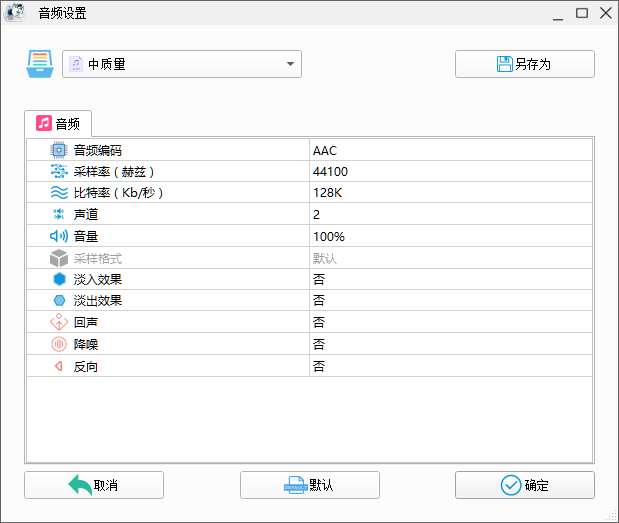Click the audio codec chip icon
619x523 pixels.
[x=59, y=150]
